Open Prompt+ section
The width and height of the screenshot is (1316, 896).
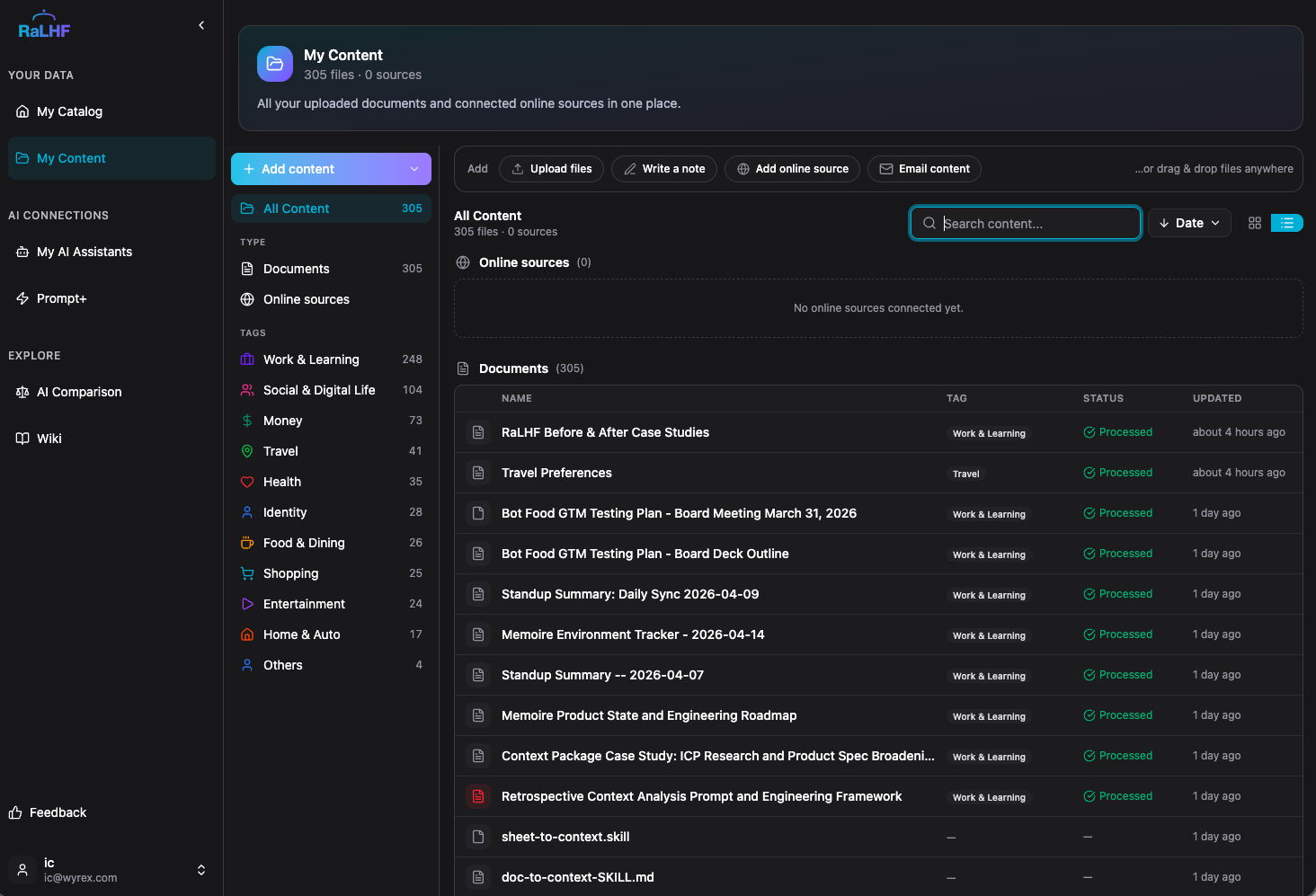tap(111, 298)
